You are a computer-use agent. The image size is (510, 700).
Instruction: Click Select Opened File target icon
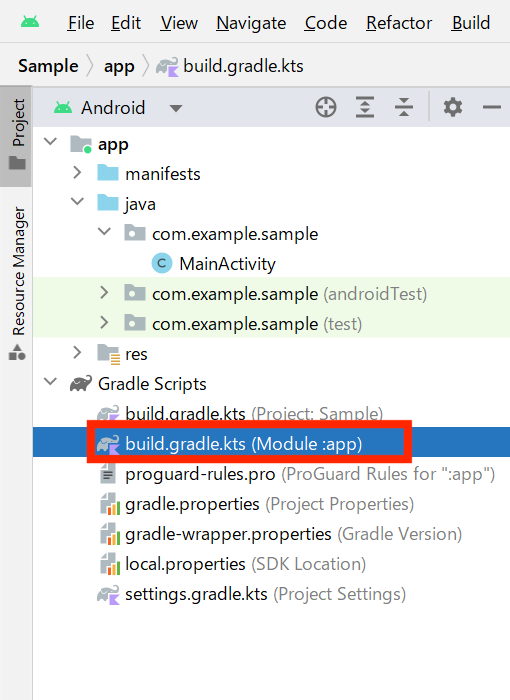click(326, 107)
